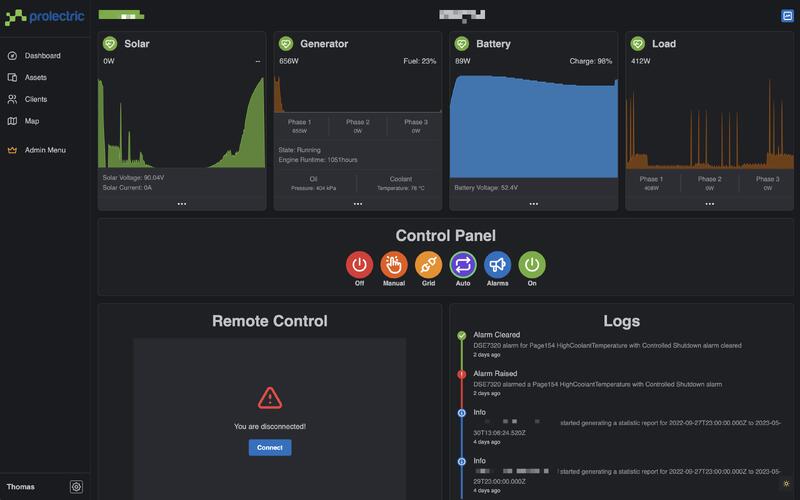Turn the system Off in Control Panel
This screenshot has height=500, width=800.
(359, 265)
